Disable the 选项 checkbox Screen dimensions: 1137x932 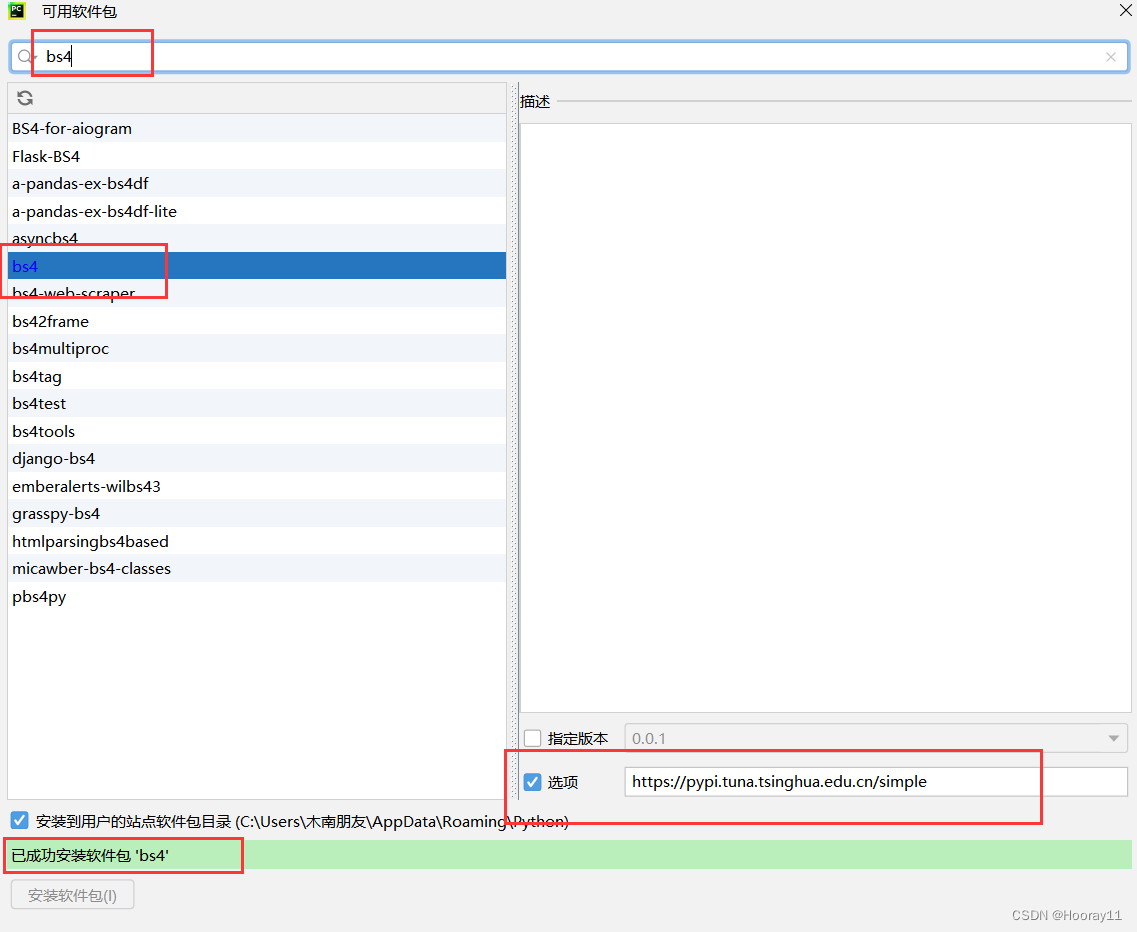pyautogui.click(x=532, y=781)
